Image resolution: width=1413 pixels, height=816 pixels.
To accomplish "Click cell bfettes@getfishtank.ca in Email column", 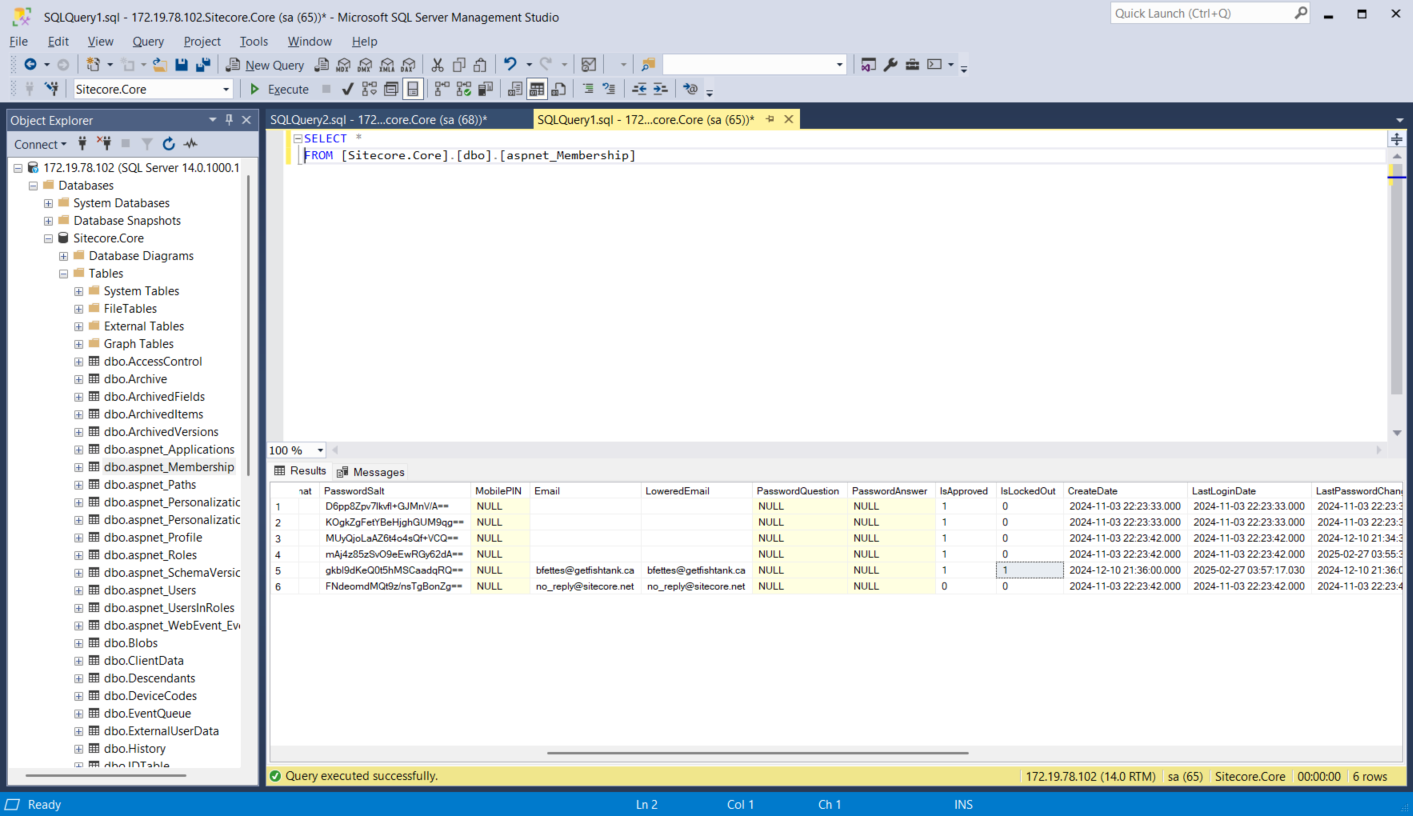I will coord(585,570).
